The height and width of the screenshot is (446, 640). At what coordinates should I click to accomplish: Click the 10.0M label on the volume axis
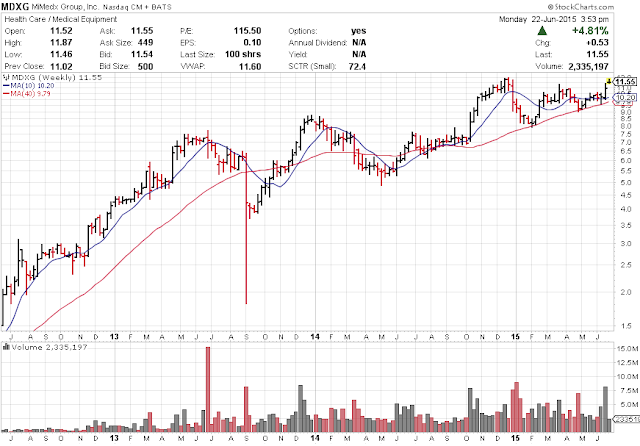(629, 376)
